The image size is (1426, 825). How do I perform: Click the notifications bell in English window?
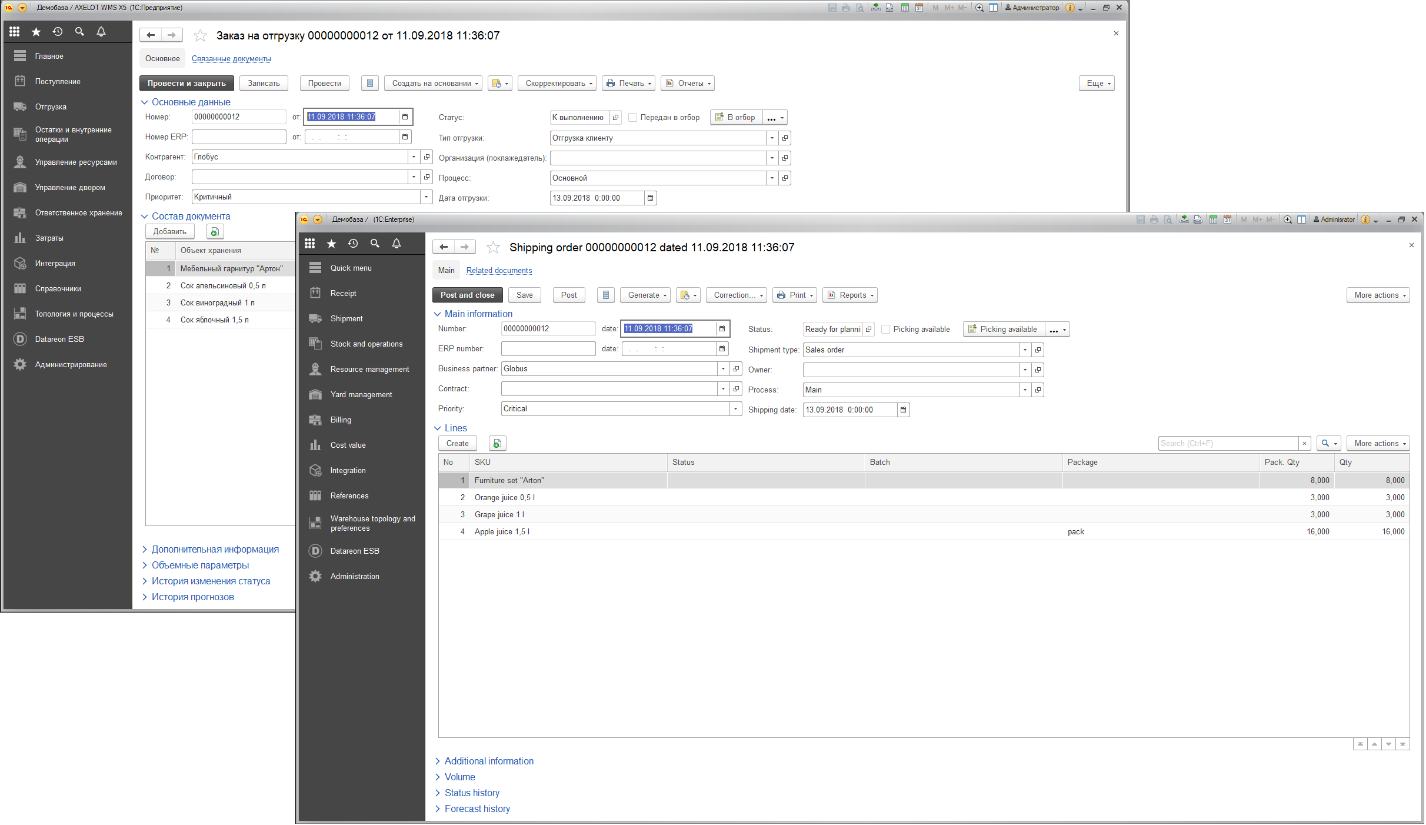tap(397, 243)
